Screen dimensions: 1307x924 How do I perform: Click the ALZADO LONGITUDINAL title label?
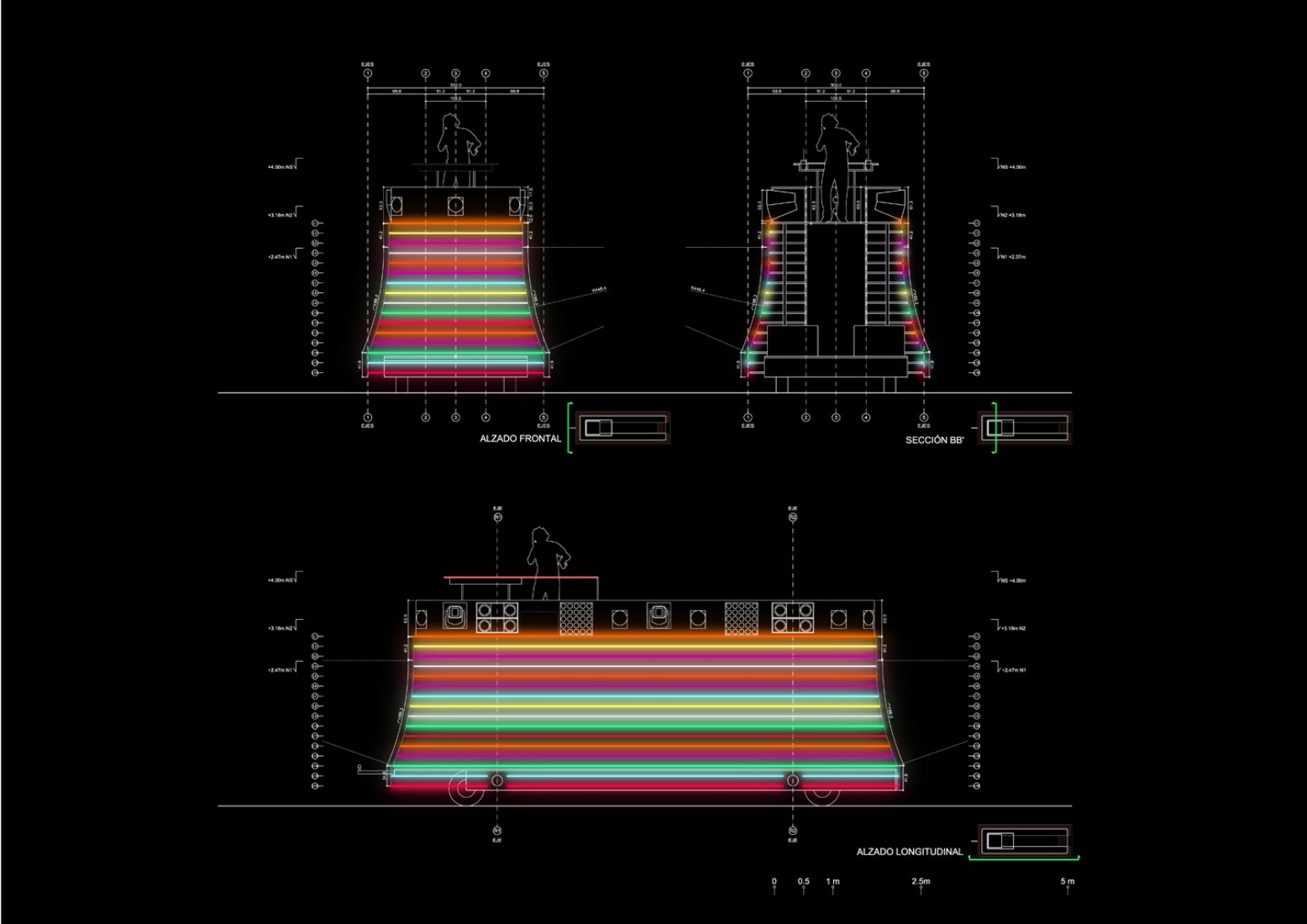click(910, 852)
